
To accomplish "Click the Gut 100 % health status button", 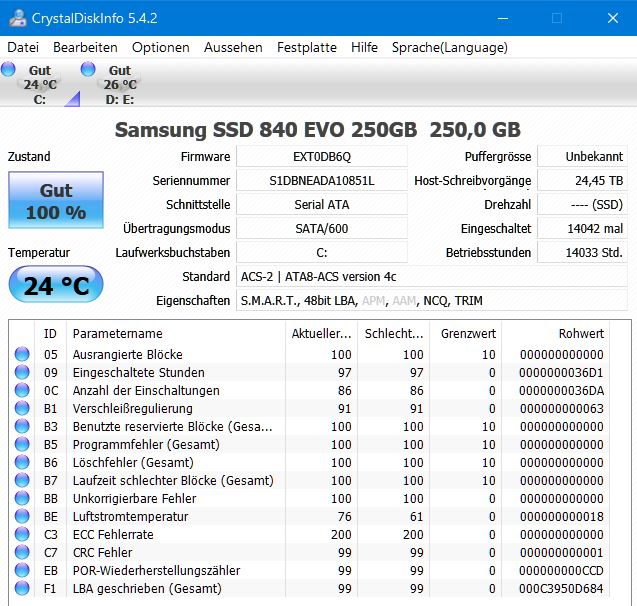I will pos(56,200).
